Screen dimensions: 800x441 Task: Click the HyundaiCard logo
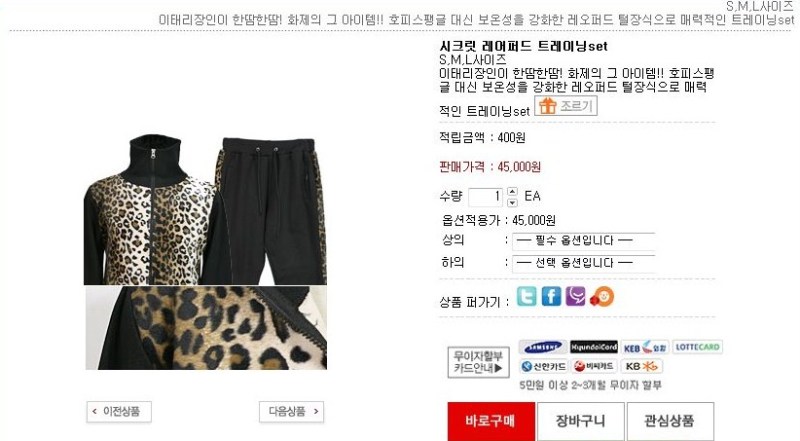[594, 347]
